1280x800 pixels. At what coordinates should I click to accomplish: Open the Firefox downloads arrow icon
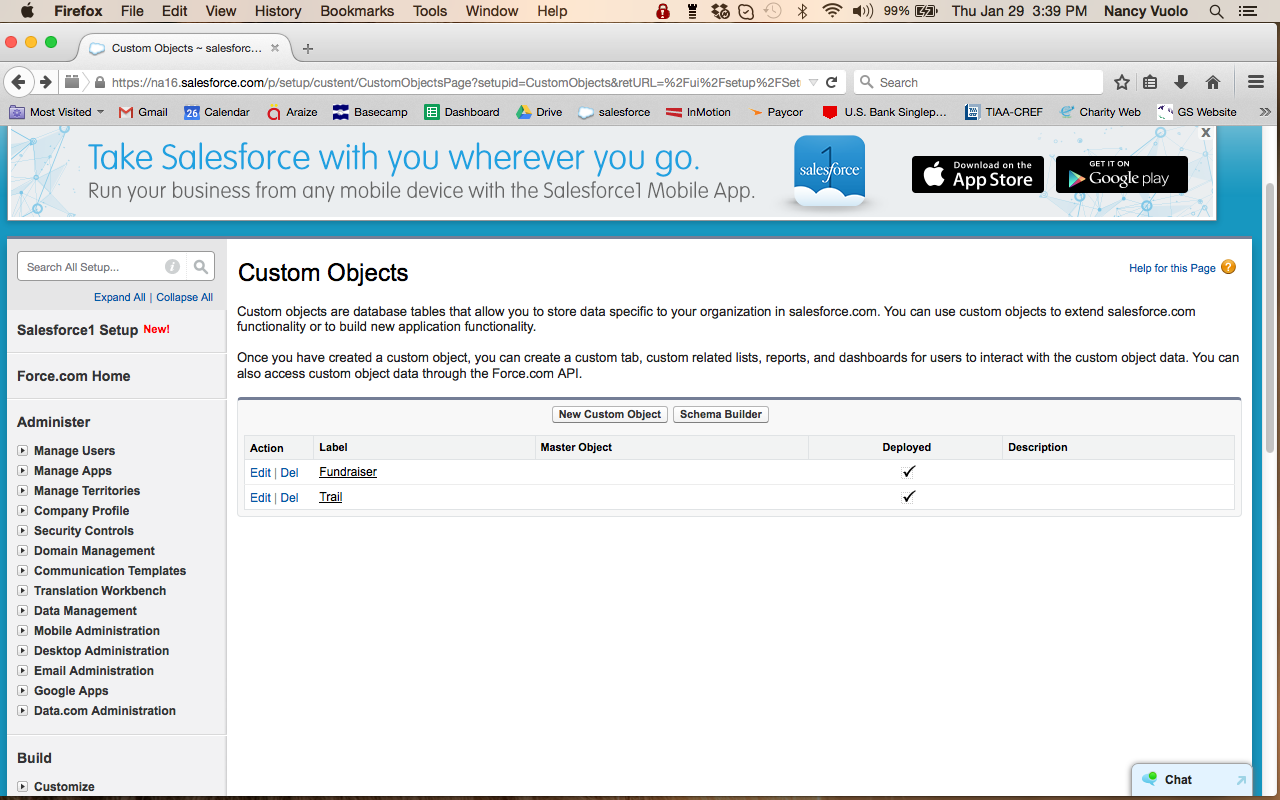click(x=1181, y=82)
